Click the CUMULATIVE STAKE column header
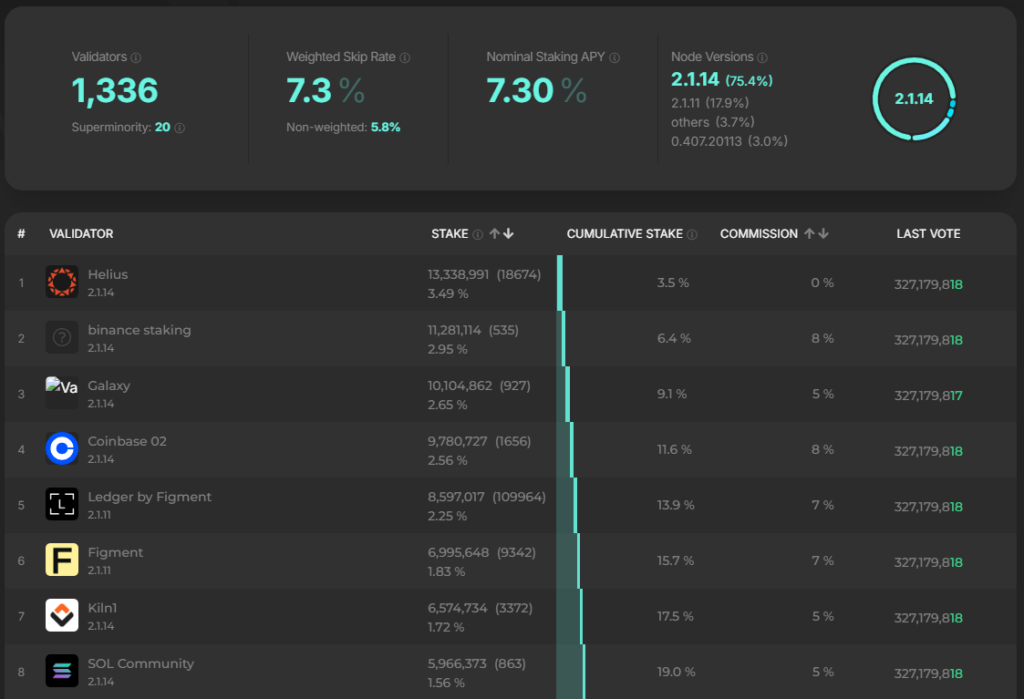This screenshot has width=1024, height=699. pos(624,234)
